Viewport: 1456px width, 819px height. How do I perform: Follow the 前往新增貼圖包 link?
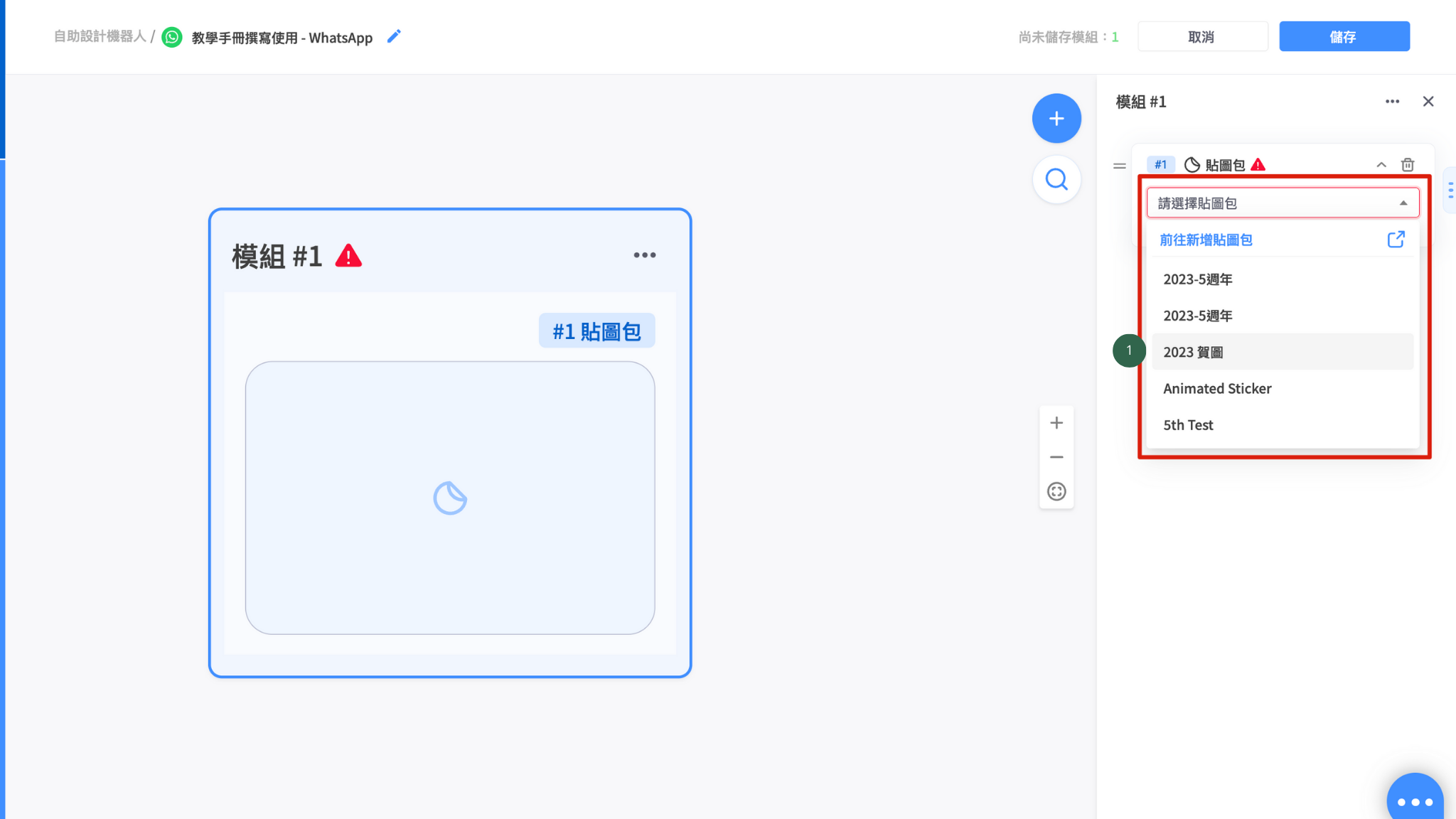click(x=1206, y=240)
